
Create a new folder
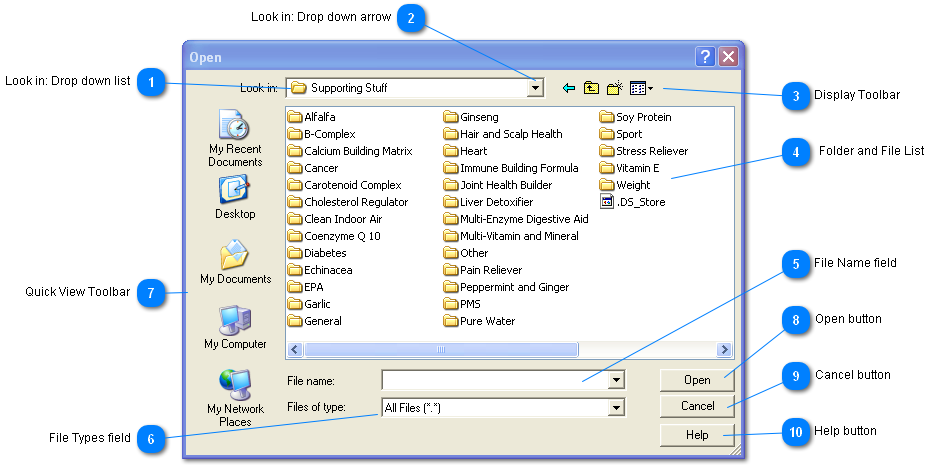click(614, 88)
